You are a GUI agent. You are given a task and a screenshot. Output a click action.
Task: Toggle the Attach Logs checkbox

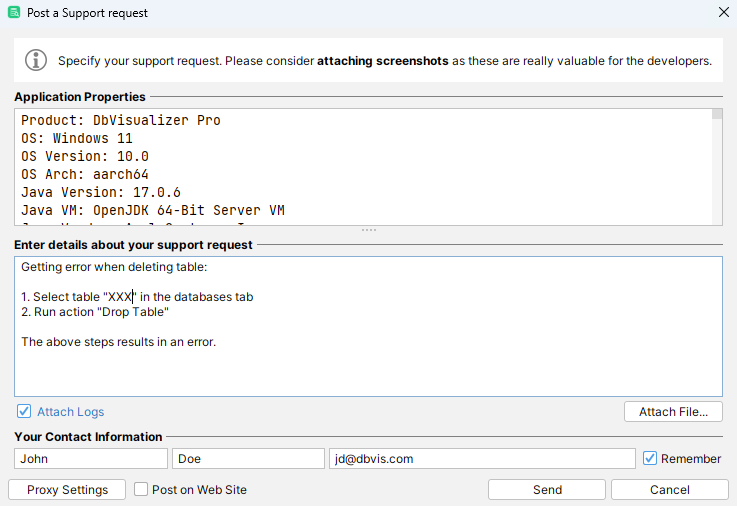tap(24, 412)
